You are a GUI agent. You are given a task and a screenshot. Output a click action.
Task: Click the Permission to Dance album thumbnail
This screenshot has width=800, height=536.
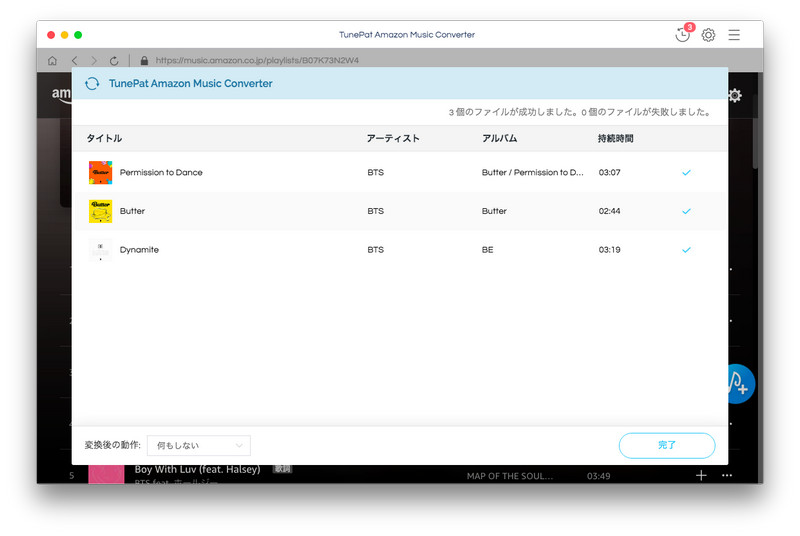tap(101, 172)
